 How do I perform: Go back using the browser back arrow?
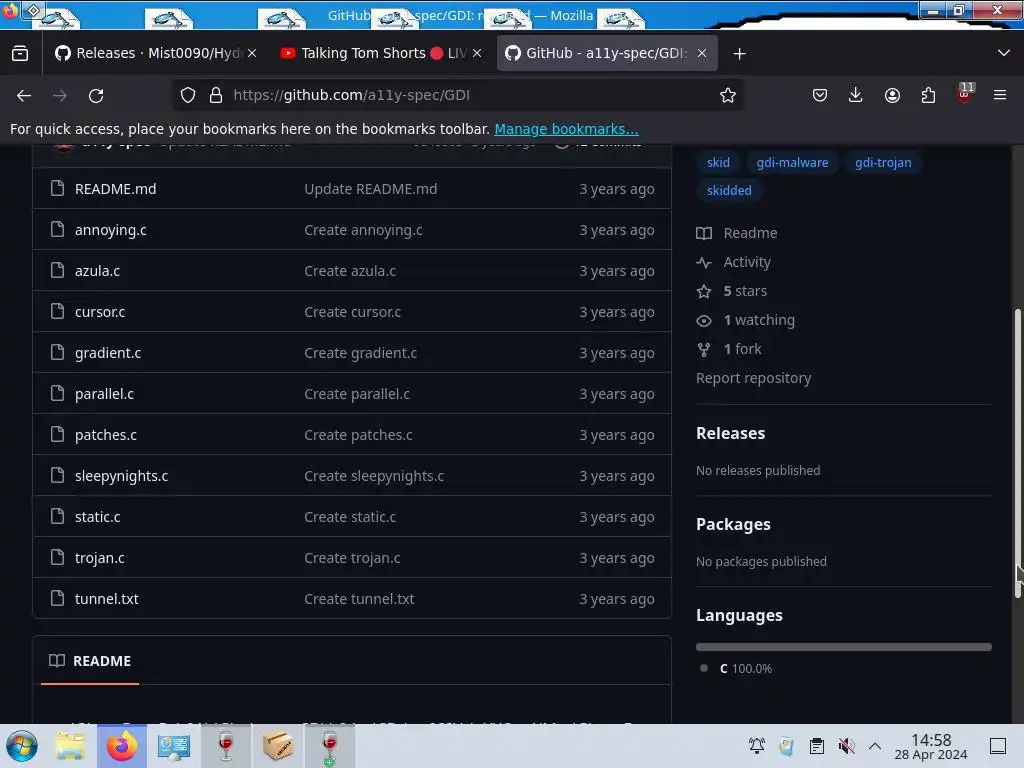tap(24, 95)
